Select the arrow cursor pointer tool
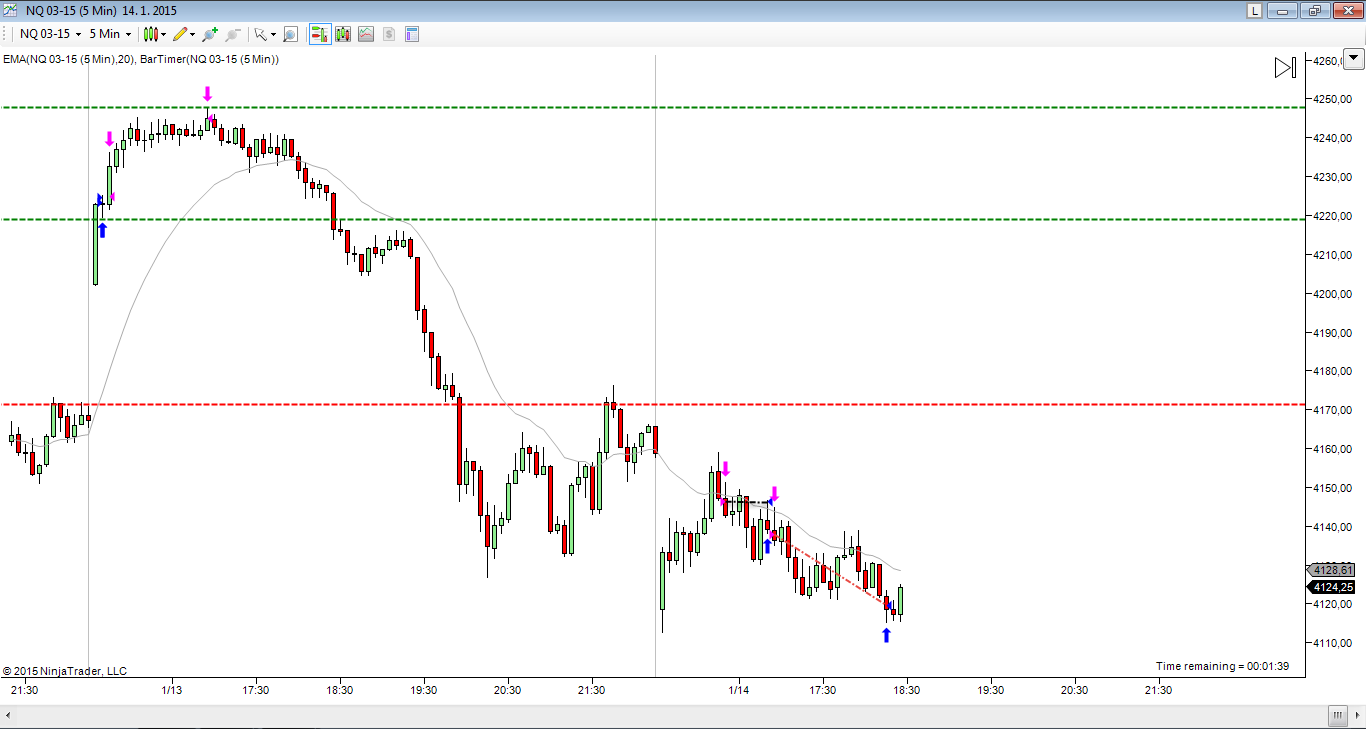 click(260, 34)
